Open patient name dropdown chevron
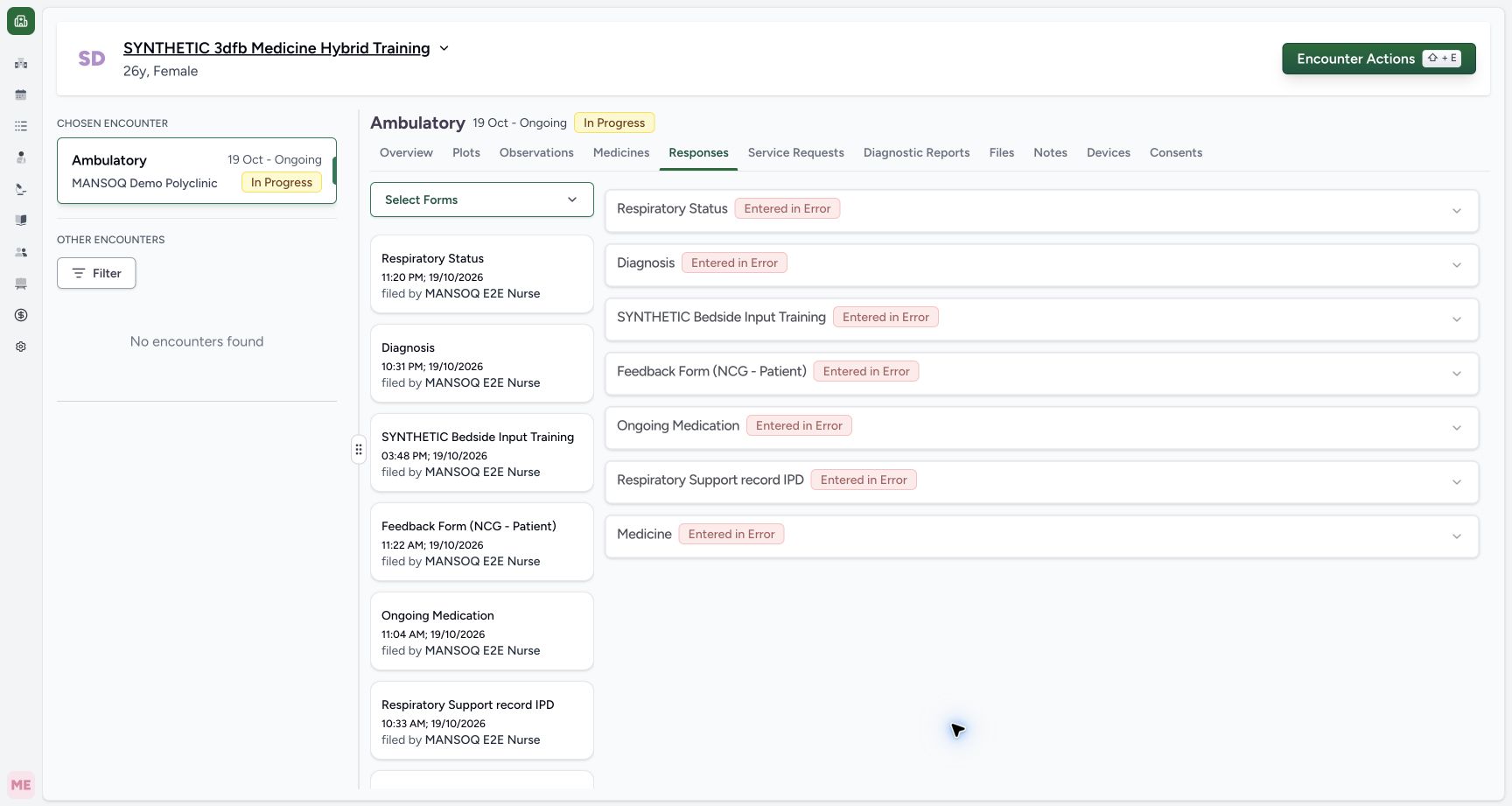The image size is (1512, 806). tap(444, 48)
